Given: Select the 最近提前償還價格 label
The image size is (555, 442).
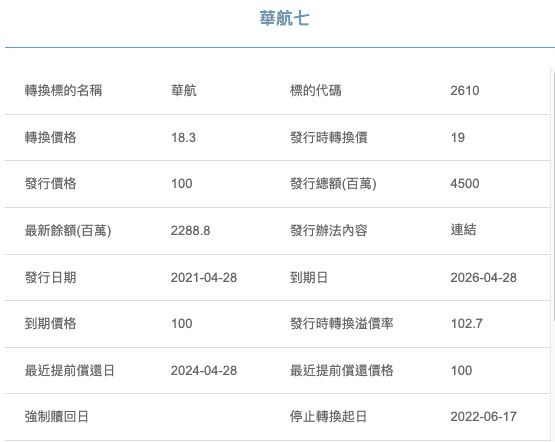Looking at the screenshot, I should coord(342,371).
